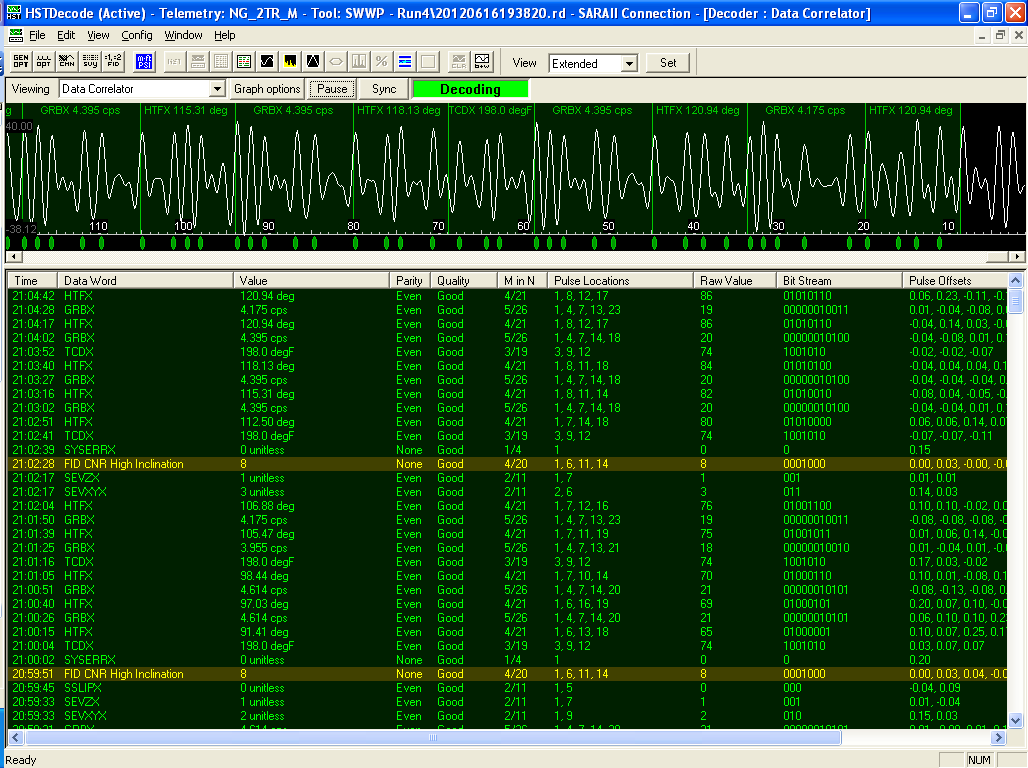Click the Set button
Viewport: 1028px width, 768px height.
click(x=668, y=62)
